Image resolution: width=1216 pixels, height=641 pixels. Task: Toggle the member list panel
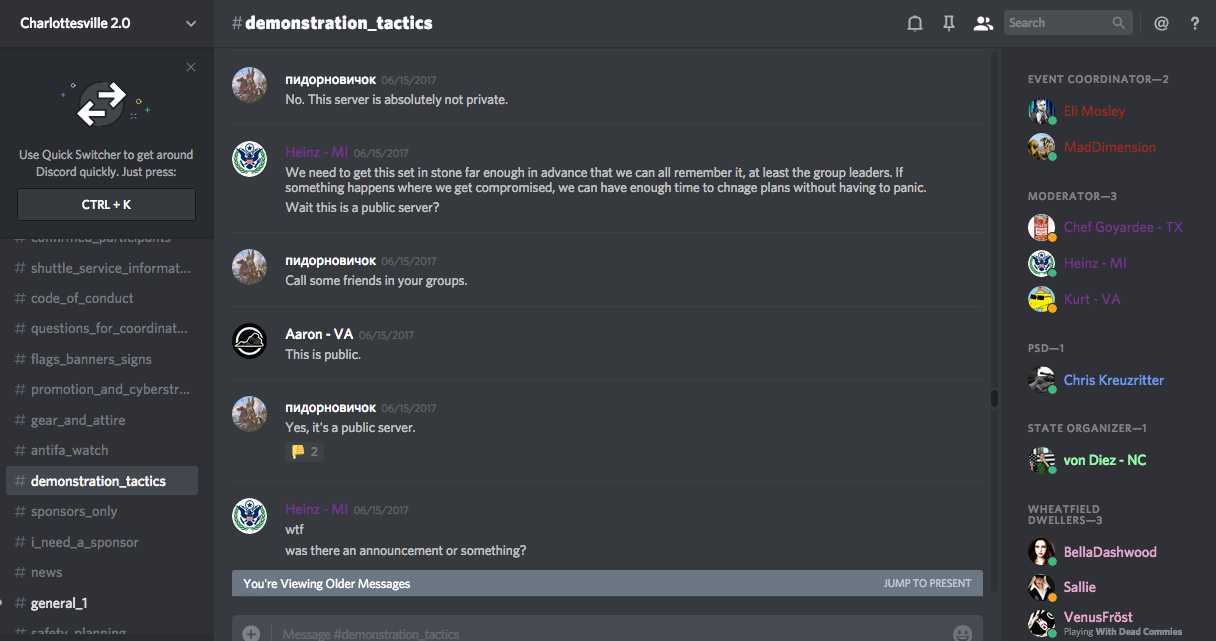(983, 23)
